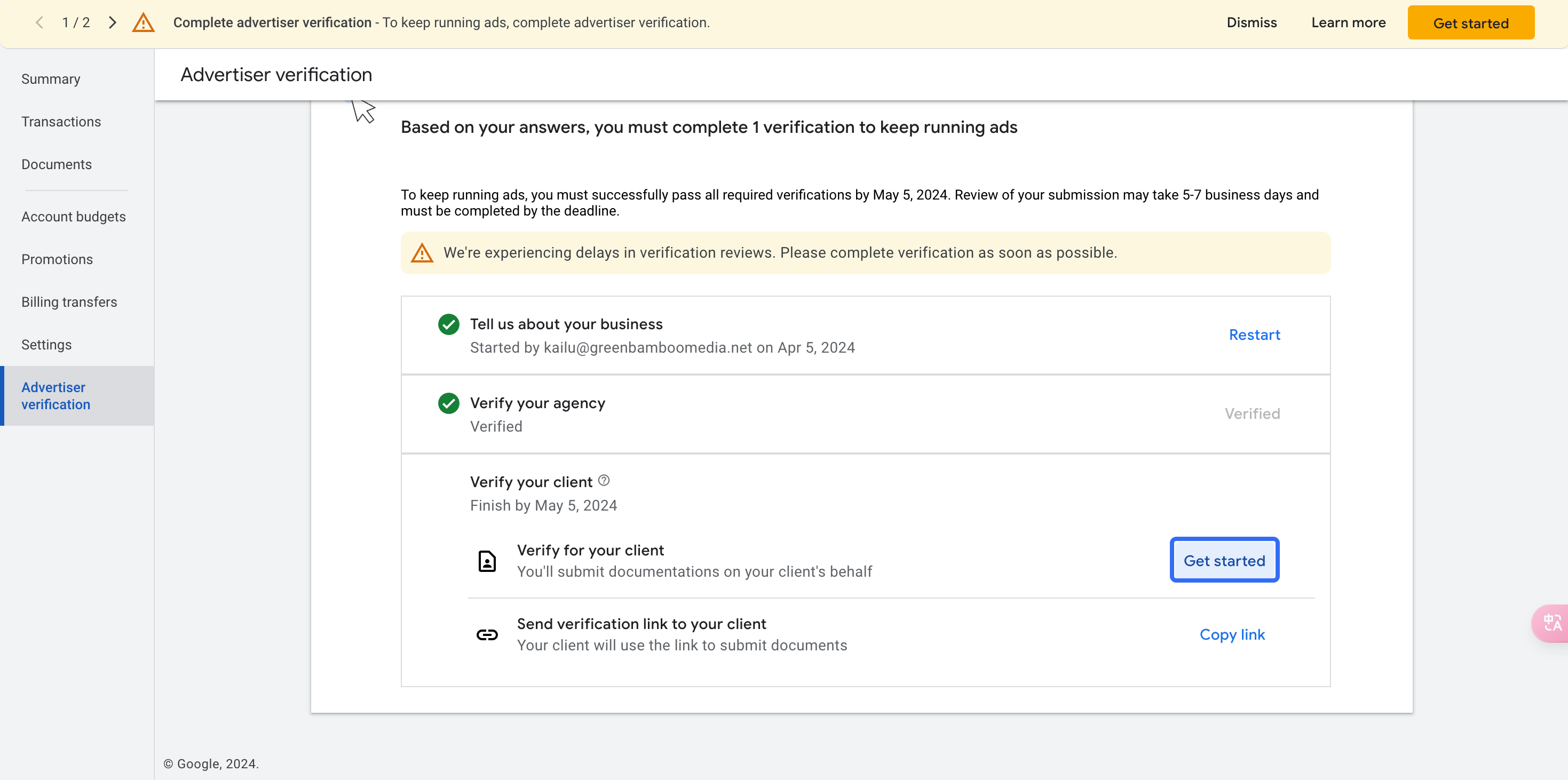The image size is (1568, 780).
Task: Open Documents in the sidebar
Action: (x=57, y=164)
